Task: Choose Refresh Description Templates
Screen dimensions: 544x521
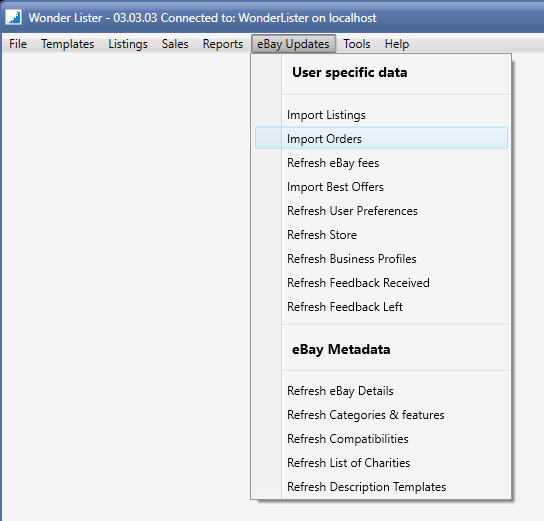Action: 381,487
